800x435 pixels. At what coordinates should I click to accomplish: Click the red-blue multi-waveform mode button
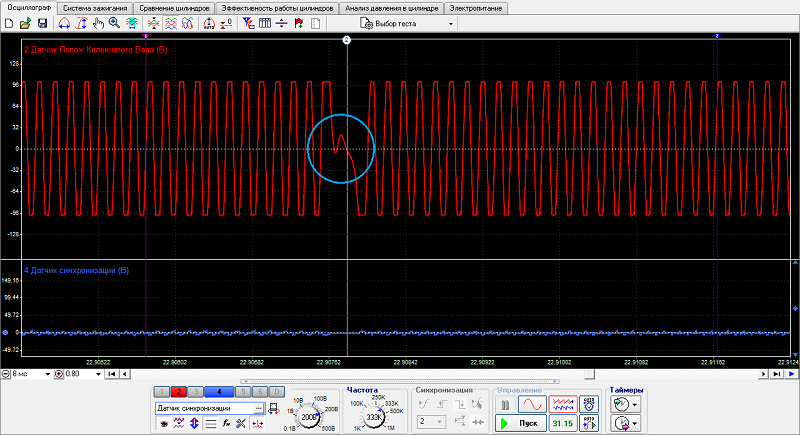coord(563,405)
